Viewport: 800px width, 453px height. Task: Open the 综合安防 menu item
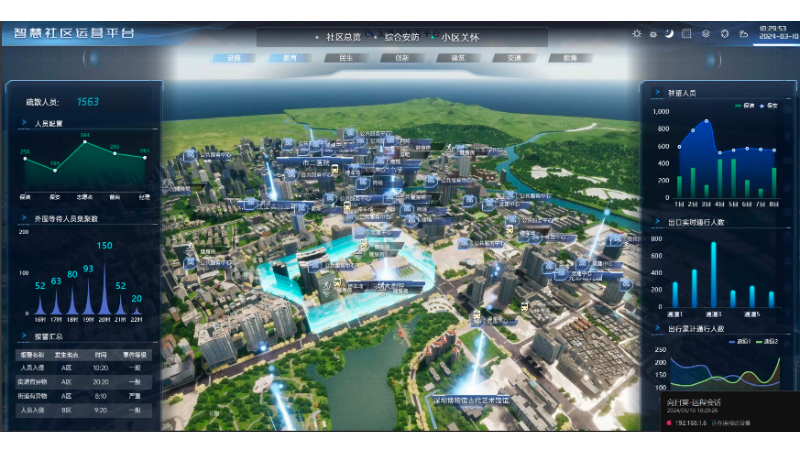point(402,37)
